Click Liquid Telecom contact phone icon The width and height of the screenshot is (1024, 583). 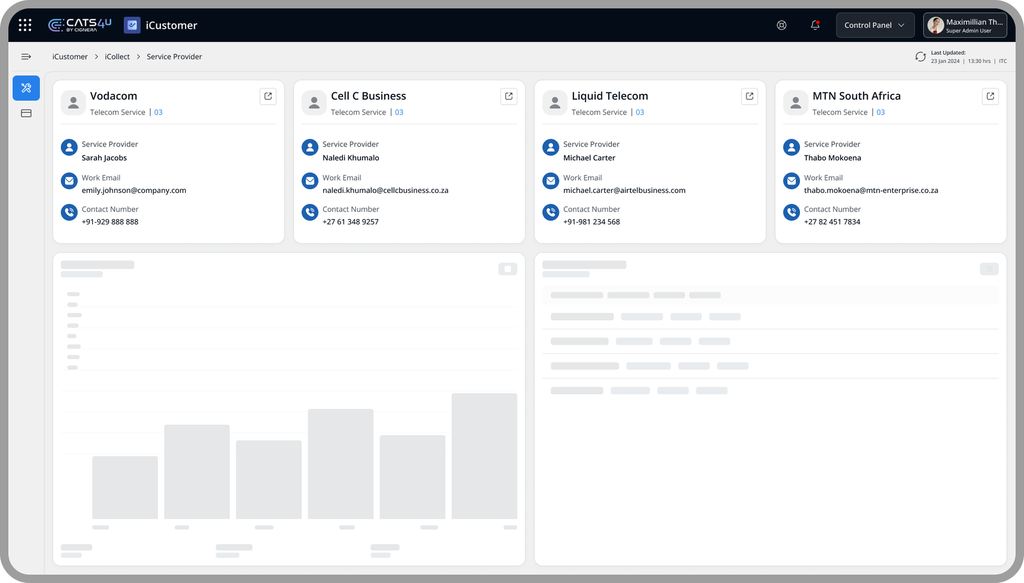click(x=551, y=212)
